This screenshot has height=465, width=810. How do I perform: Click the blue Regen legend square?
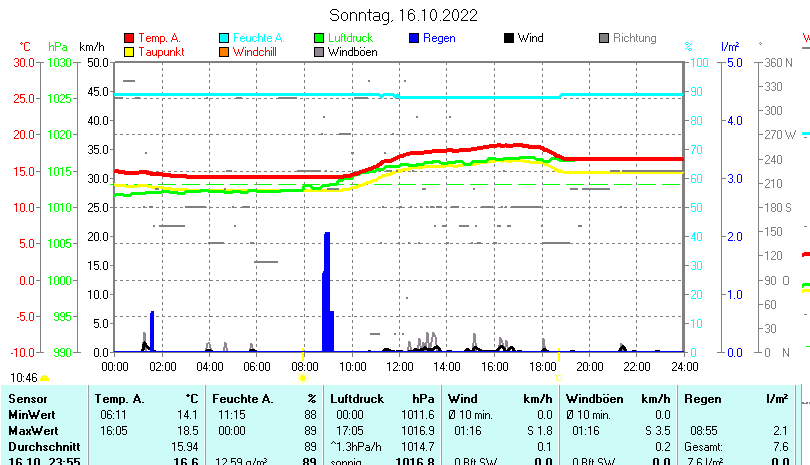coord(415,38)
